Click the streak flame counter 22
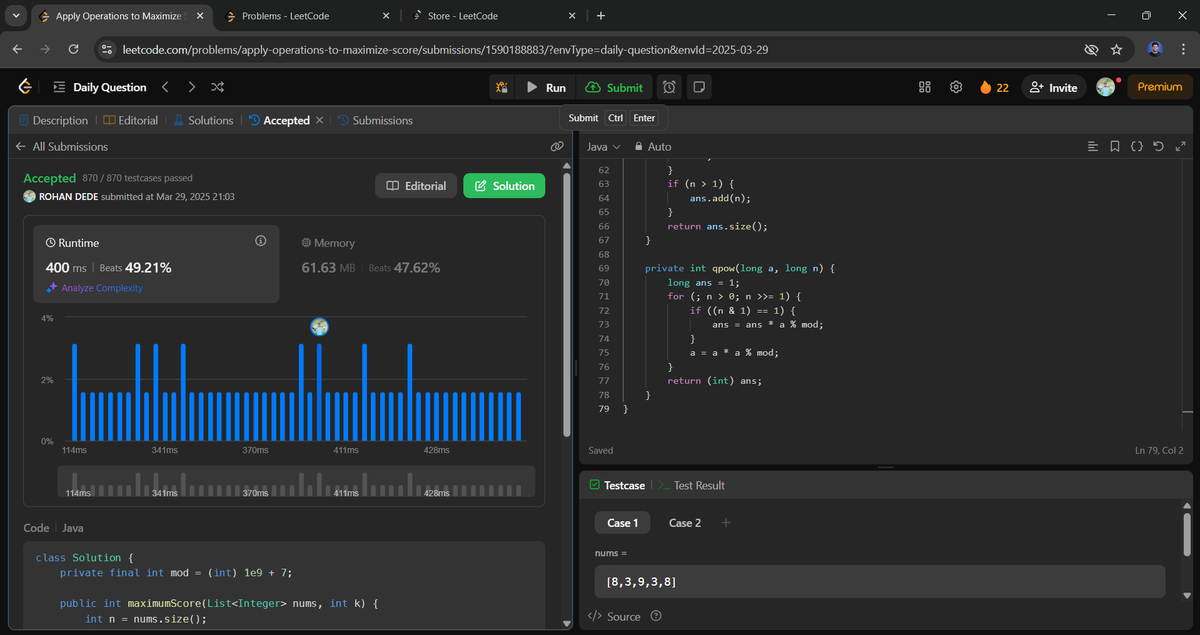1200x635 pixels. (x=994, y=87)
